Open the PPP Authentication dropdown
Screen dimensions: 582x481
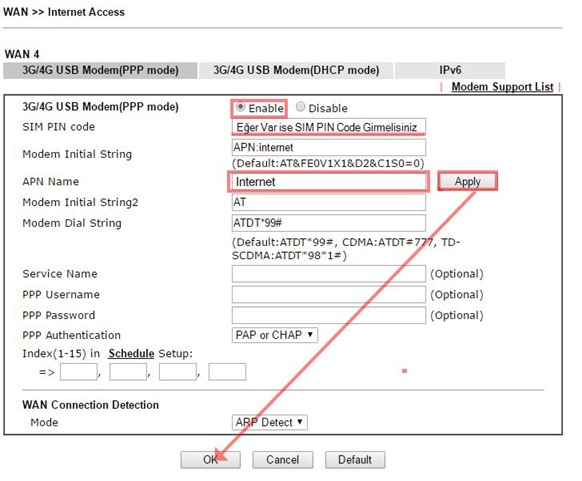tap(275, 335)
